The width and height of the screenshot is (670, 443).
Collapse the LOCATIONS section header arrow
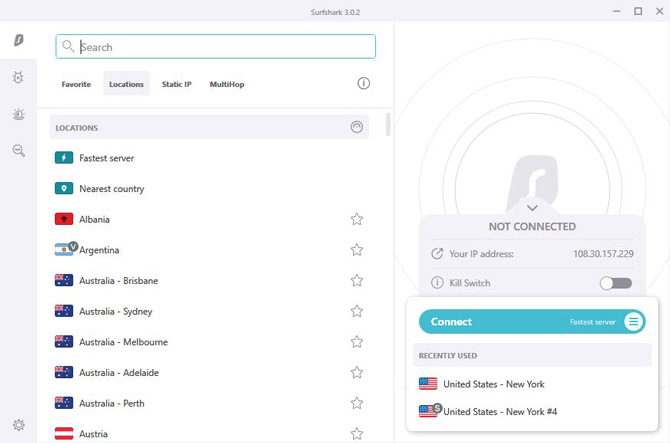tap(357, 127)
